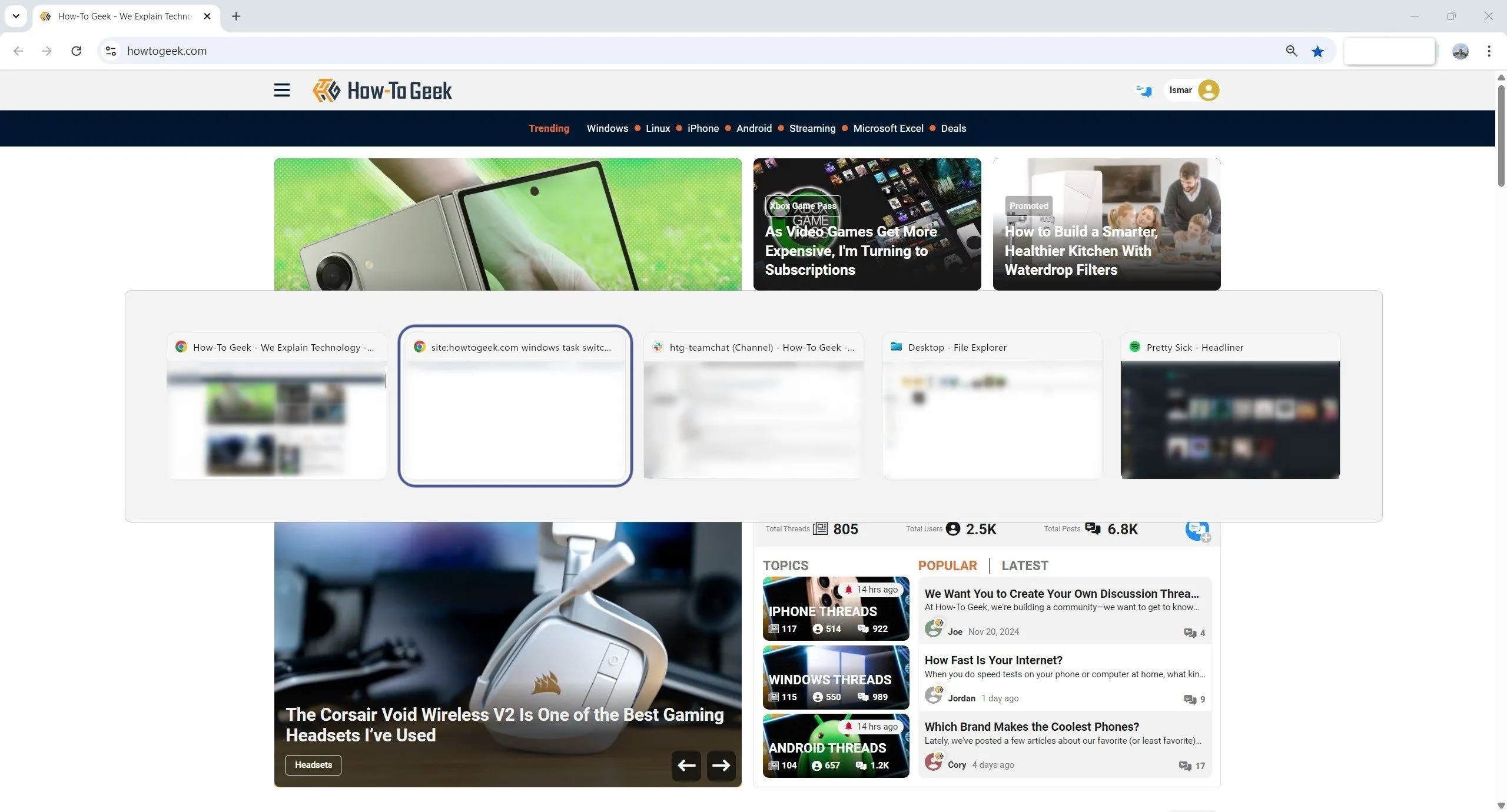Image resolution: width=1507 pixels, height=812 pixels.
Task: Open the hamburger menu on How-To Geek
Action: tap(282, 90)
